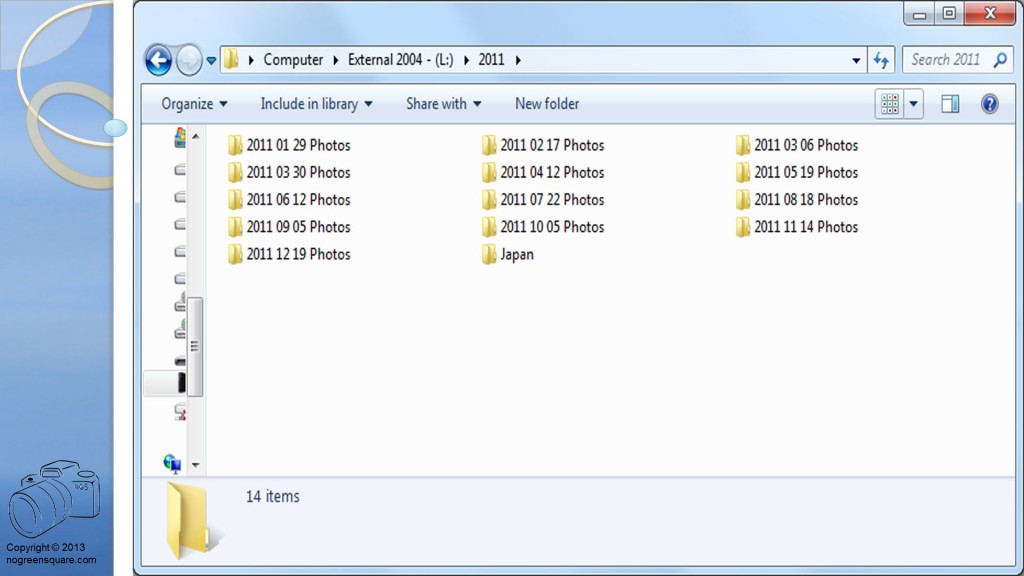Click the New folder button
1024x576 pixels.
coord(547,104)
